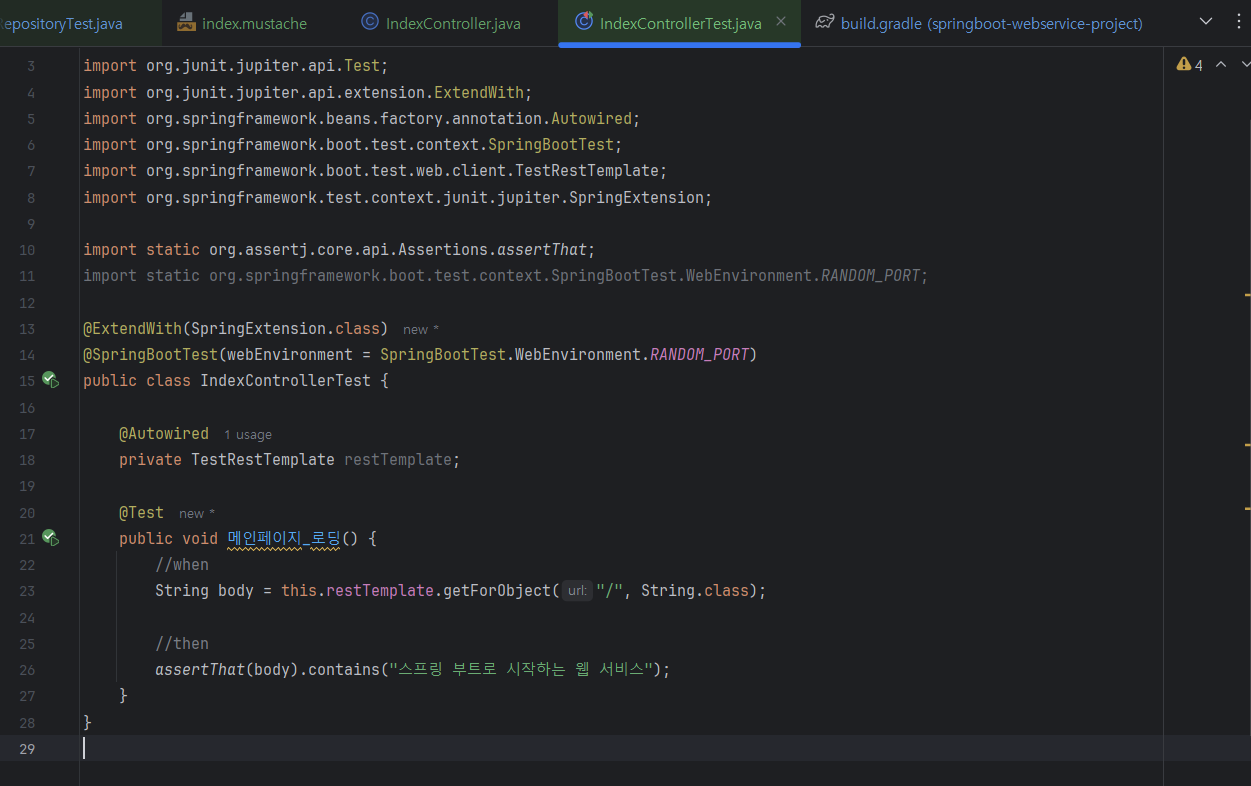Click the 'new *' author hint next to @Test
Image resolution: width=1251 pixels, height=786 pixels.
[197, 513]
